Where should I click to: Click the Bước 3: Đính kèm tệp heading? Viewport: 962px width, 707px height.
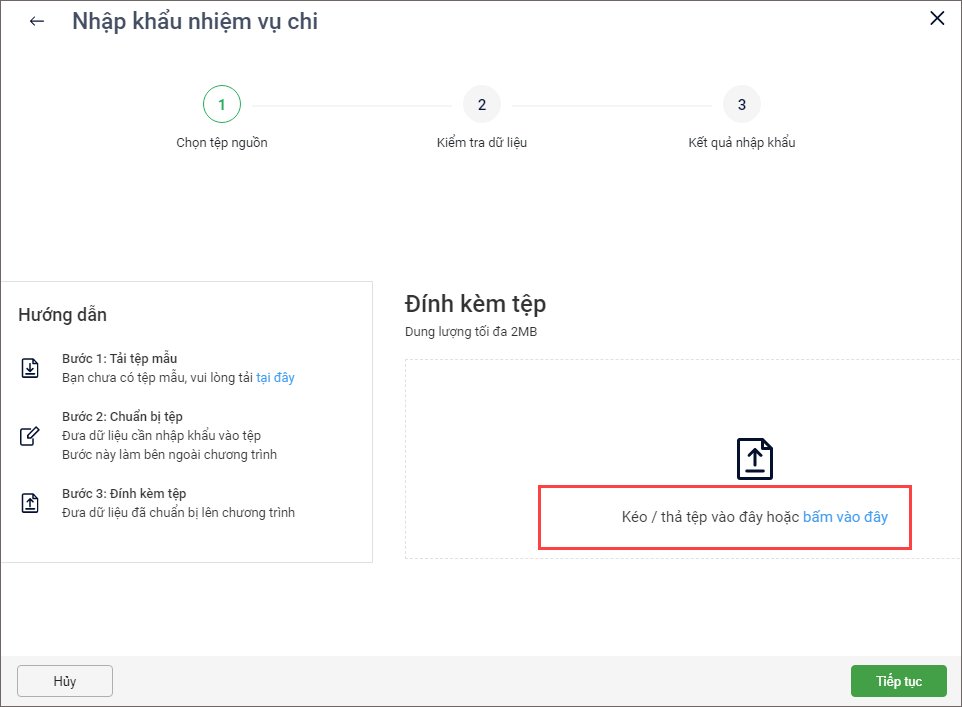(124, 494)
